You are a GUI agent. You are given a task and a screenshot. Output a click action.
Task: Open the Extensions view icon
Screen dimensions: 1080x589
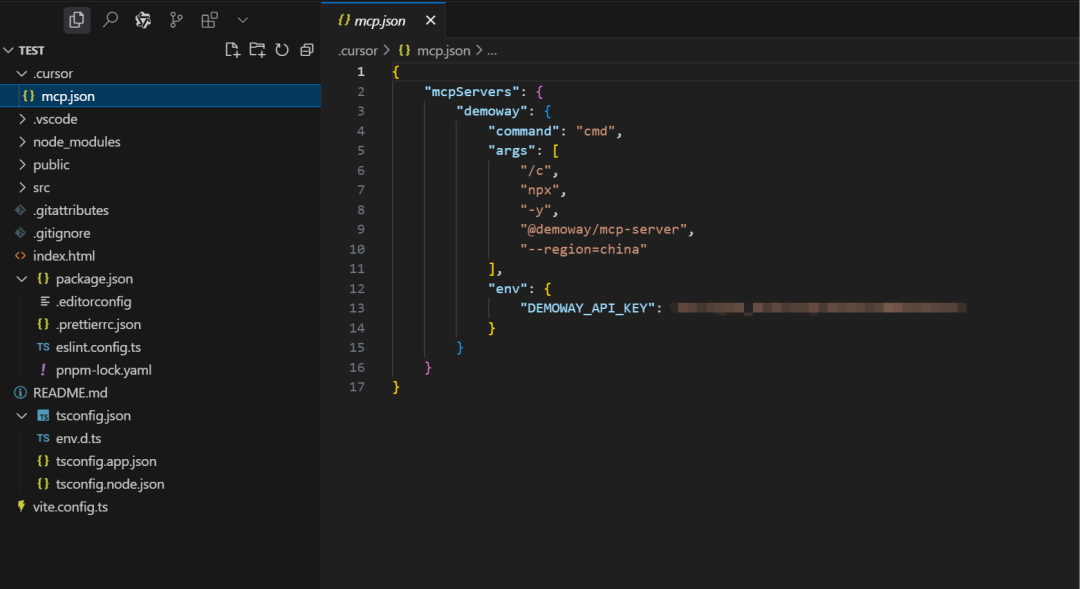click(x=209, y=20)
